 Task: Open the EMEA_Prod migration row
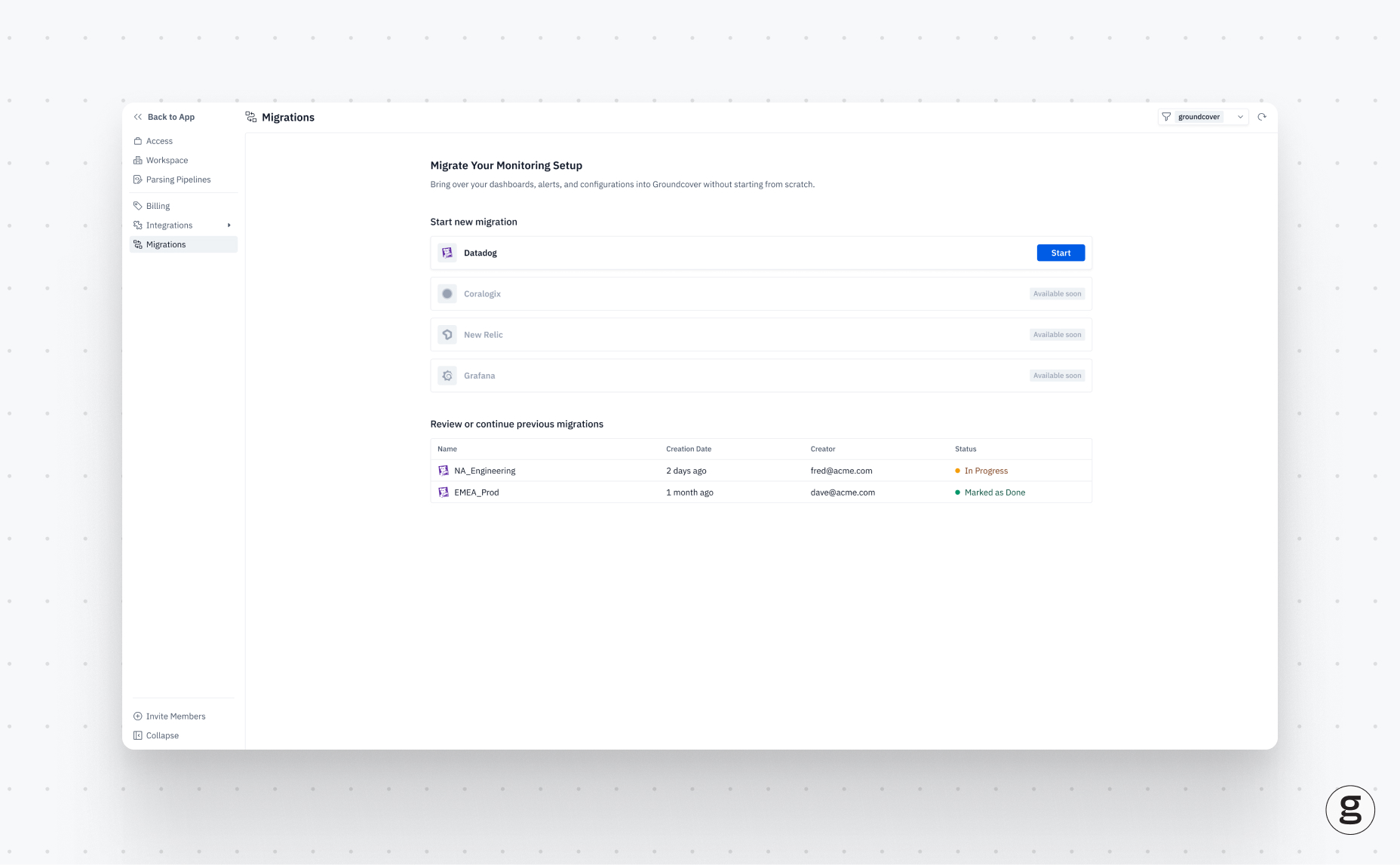pyautogui.click(x=761, y=492)
